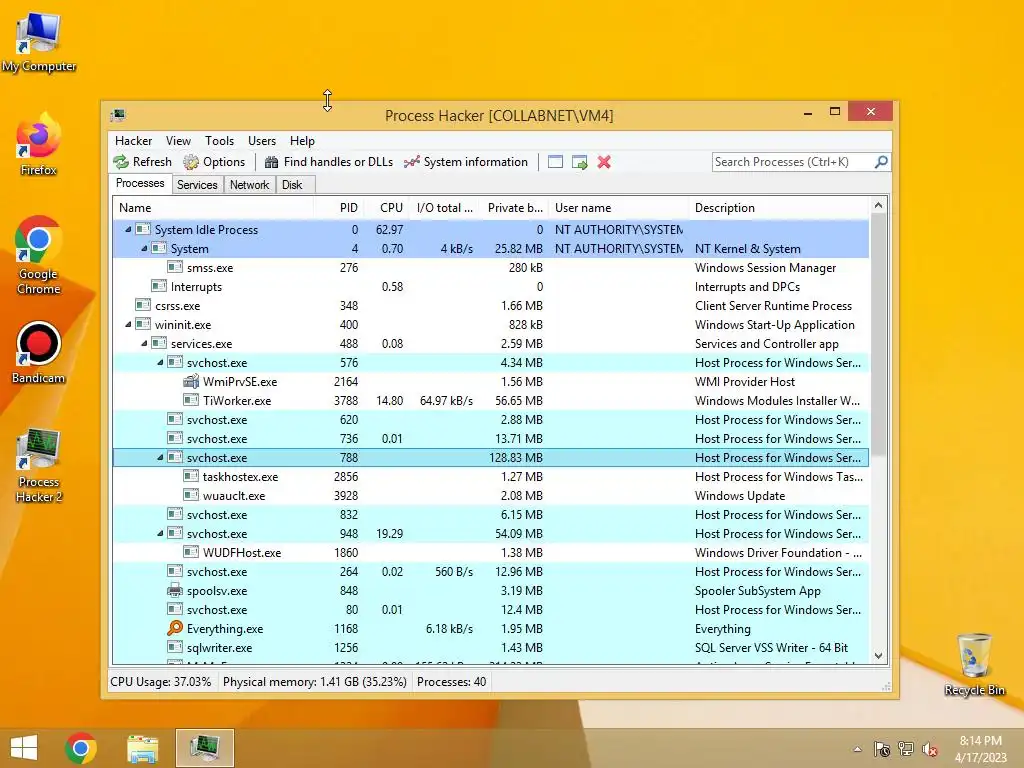Image resolution: width=1024 pixels, height=768 pixels.
Task: Sort by the CPU column header
Action: coord(386,208)
